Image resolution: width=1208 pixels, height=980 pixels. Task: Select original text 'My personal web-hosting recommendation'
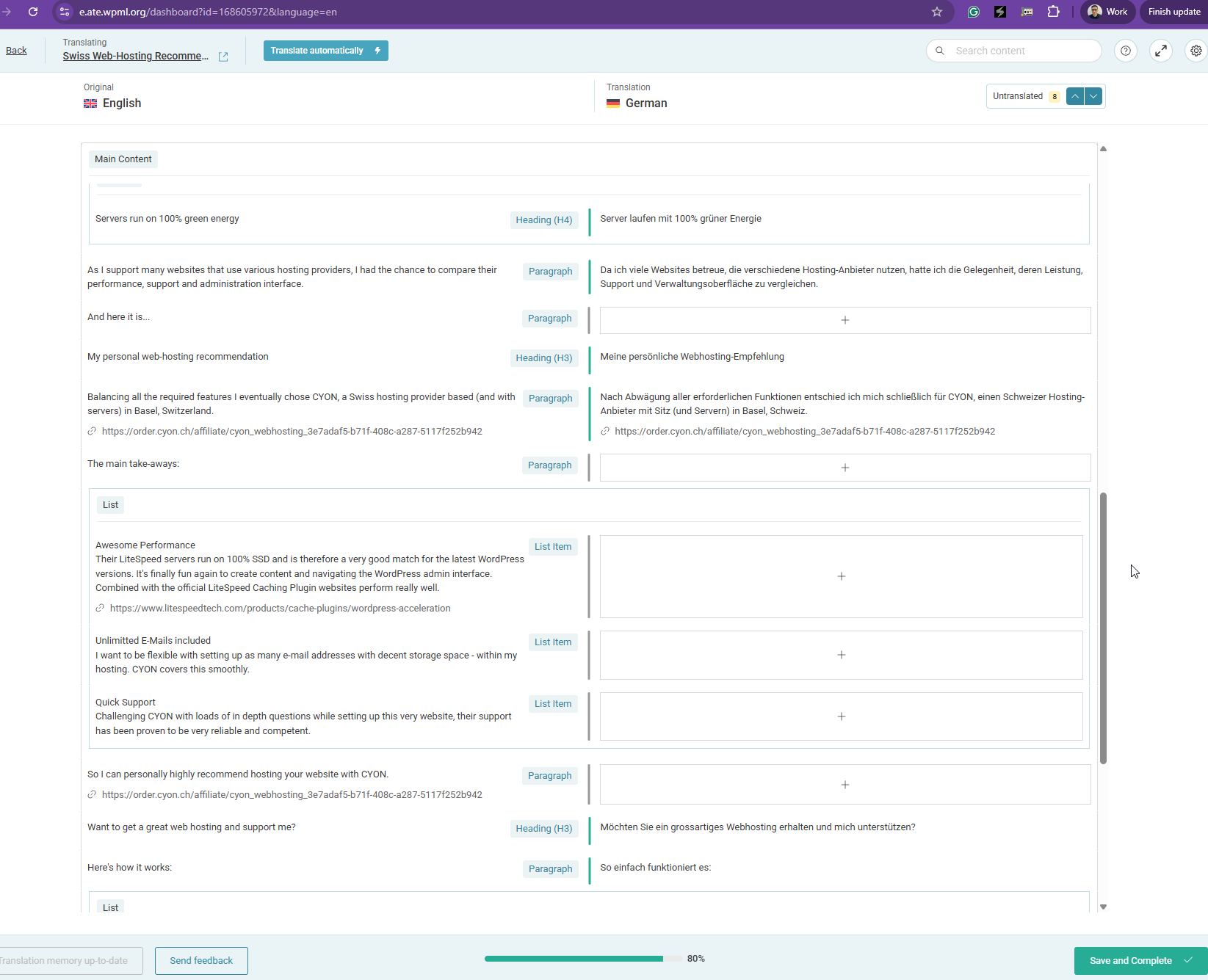tap(178, 357)
